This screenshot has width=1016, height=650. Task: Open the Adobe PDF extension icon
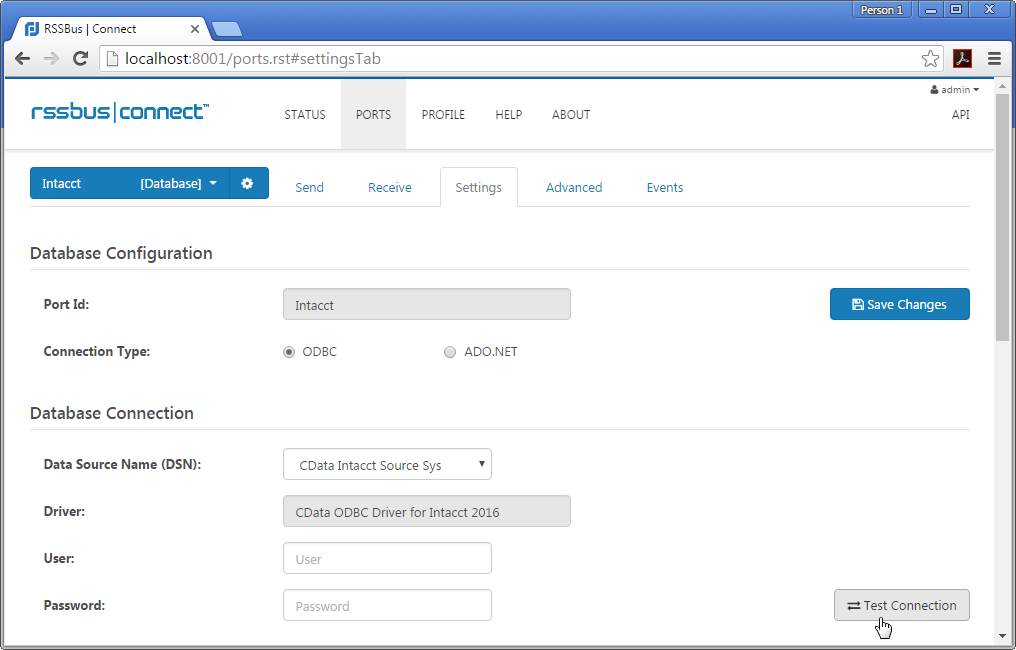(962, 59)
